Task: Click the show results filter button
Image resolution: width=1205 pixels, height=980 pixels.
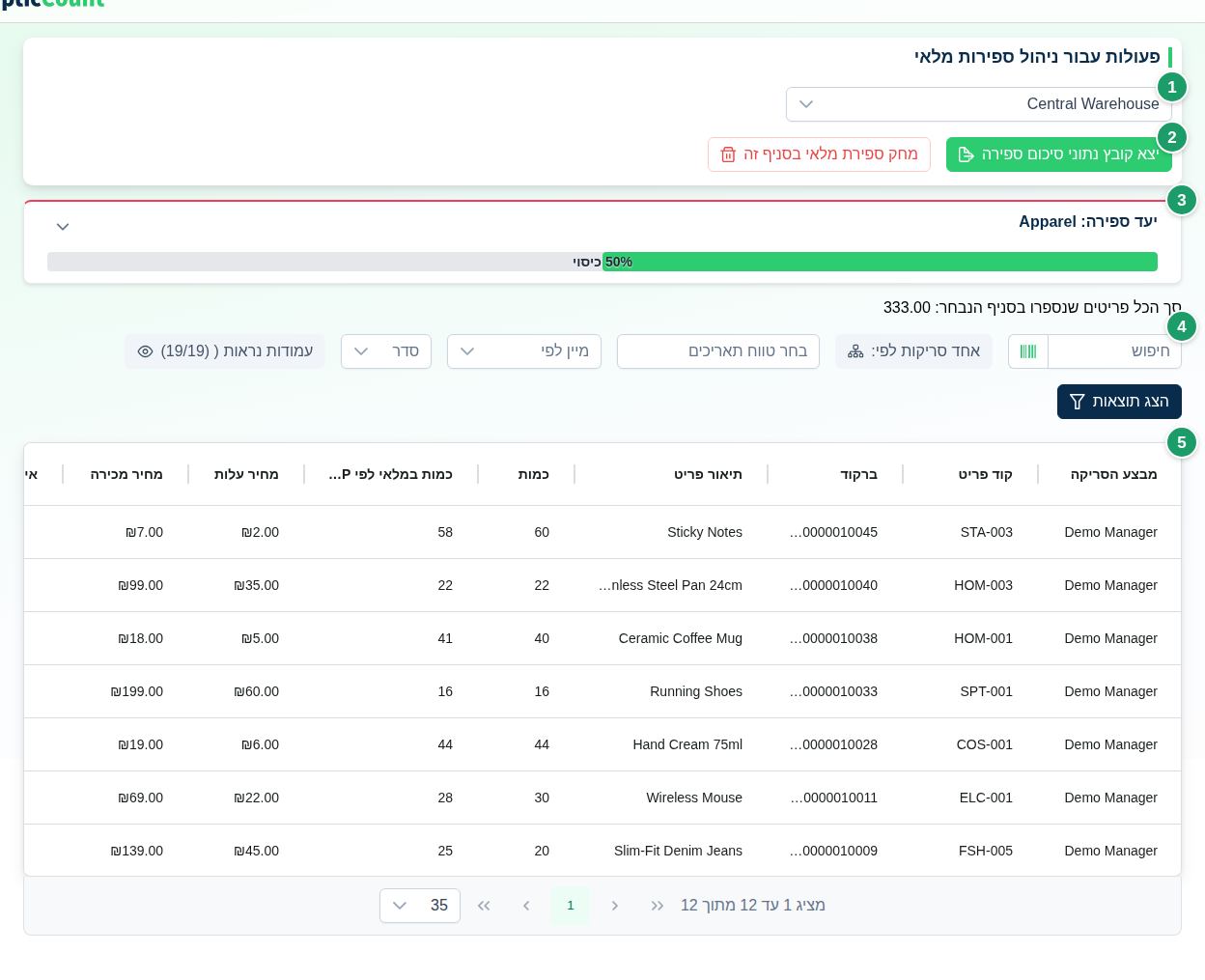Action: [x=1119, y=402]
